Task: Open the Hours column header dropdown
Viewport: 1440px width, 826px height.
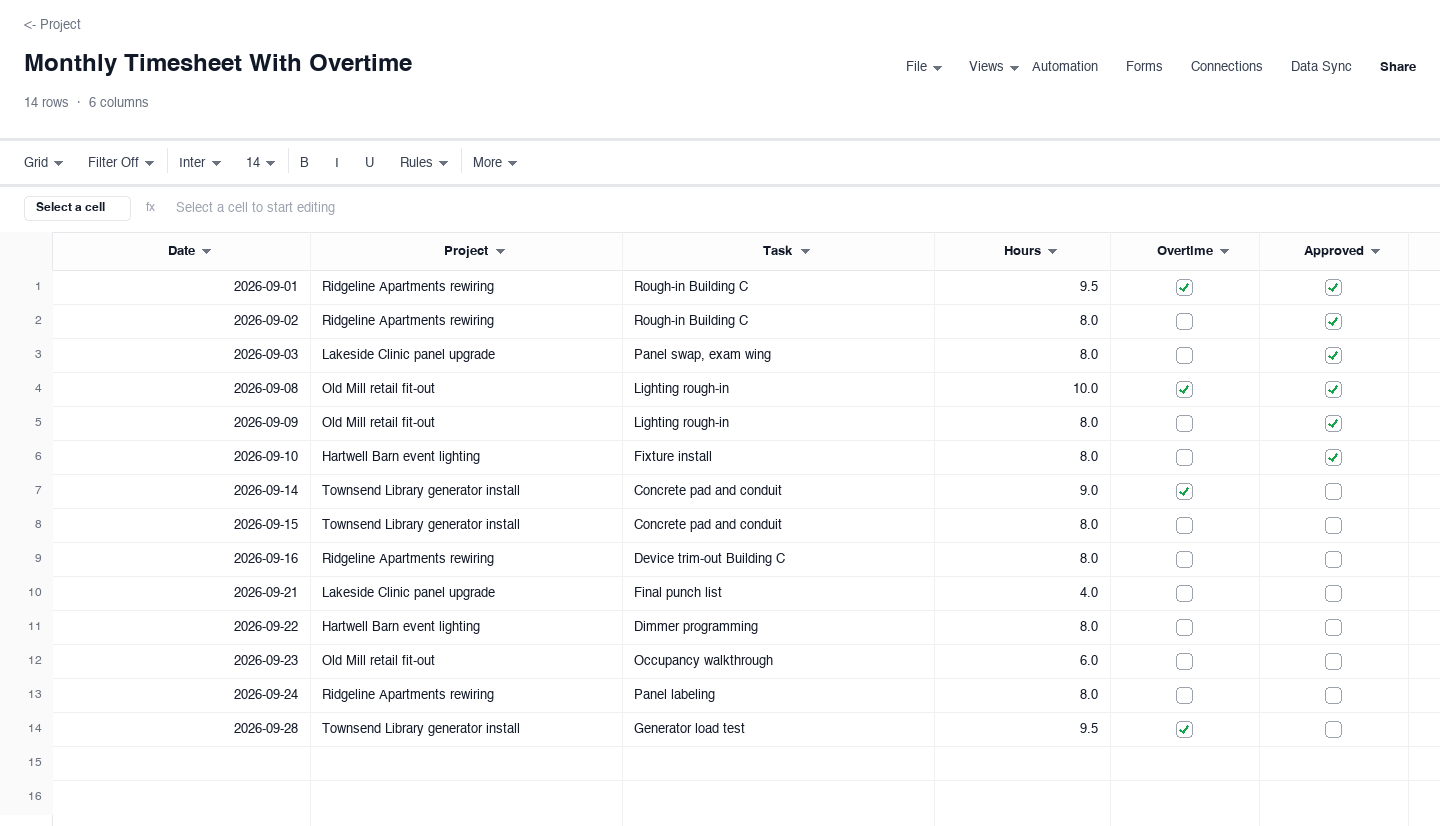Action: pyautogui.click(x=1053, y=251)
